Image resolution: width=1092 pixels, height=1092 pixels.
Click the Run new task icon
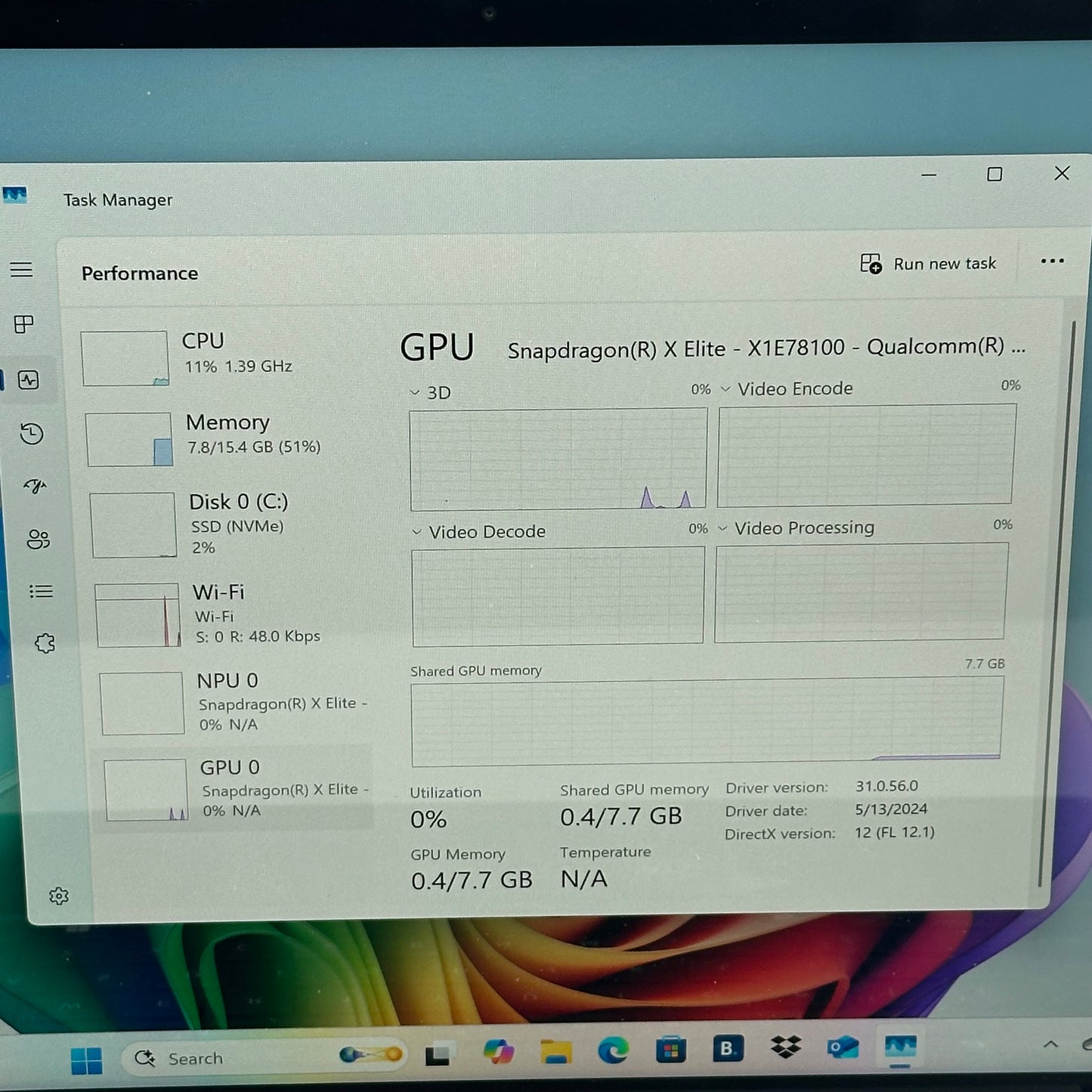click(871, 264)
